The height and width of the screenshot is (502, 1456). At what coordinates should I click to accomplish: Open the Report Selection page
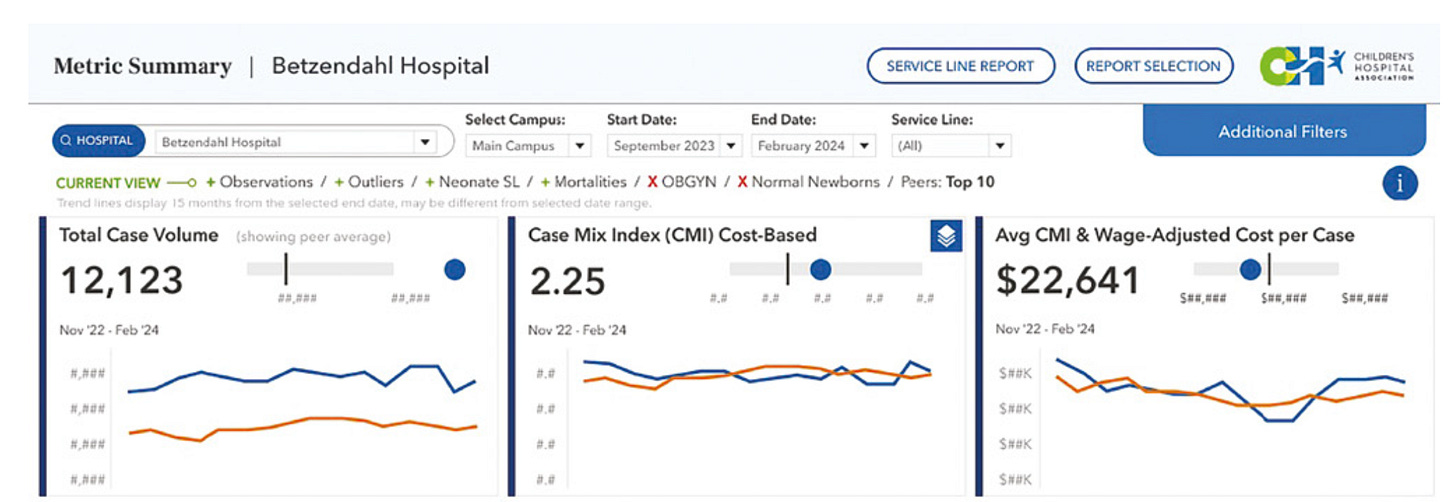[1153, 66]
